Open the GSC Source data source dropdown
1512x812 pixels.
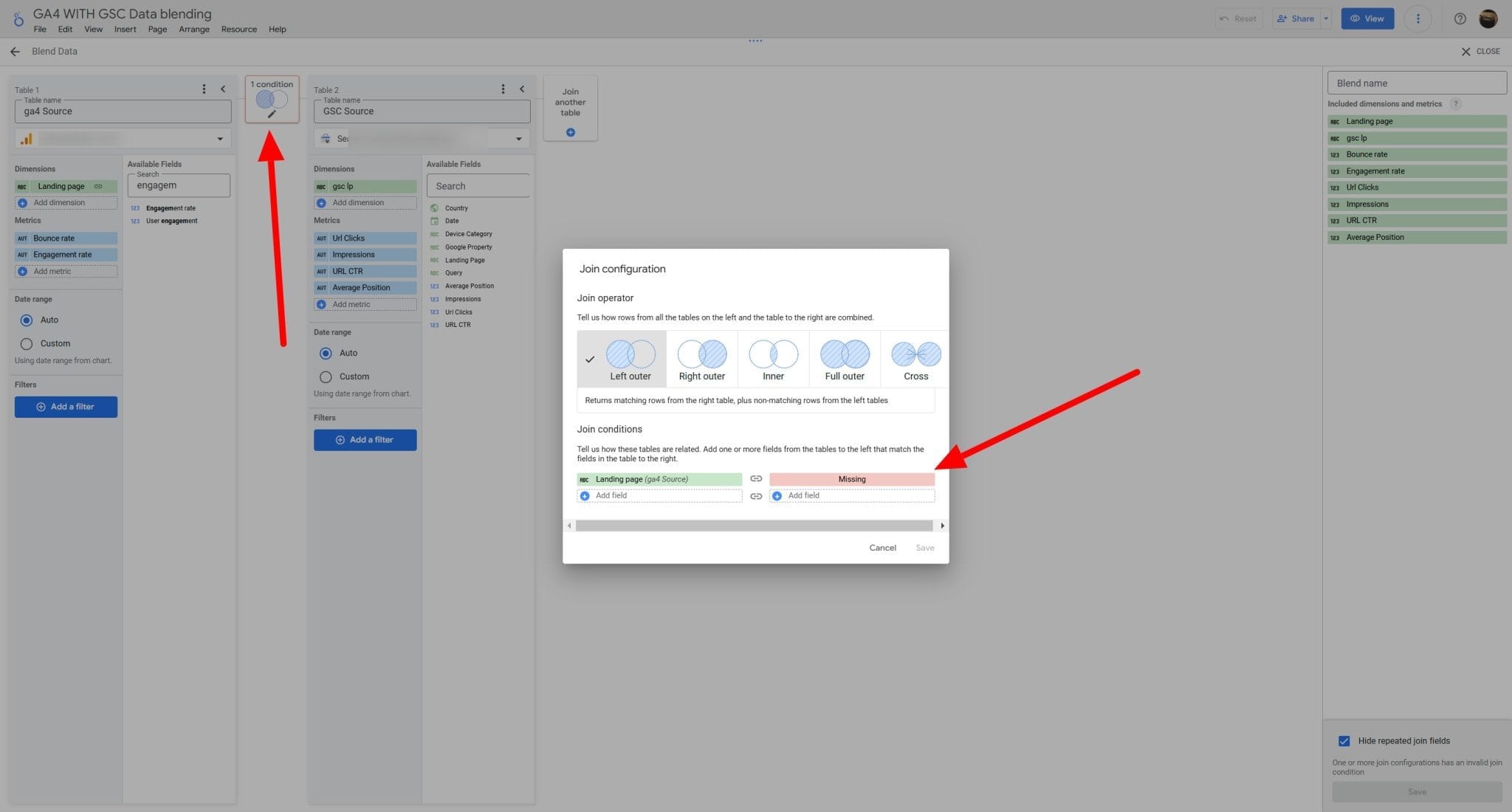[518, 138]
